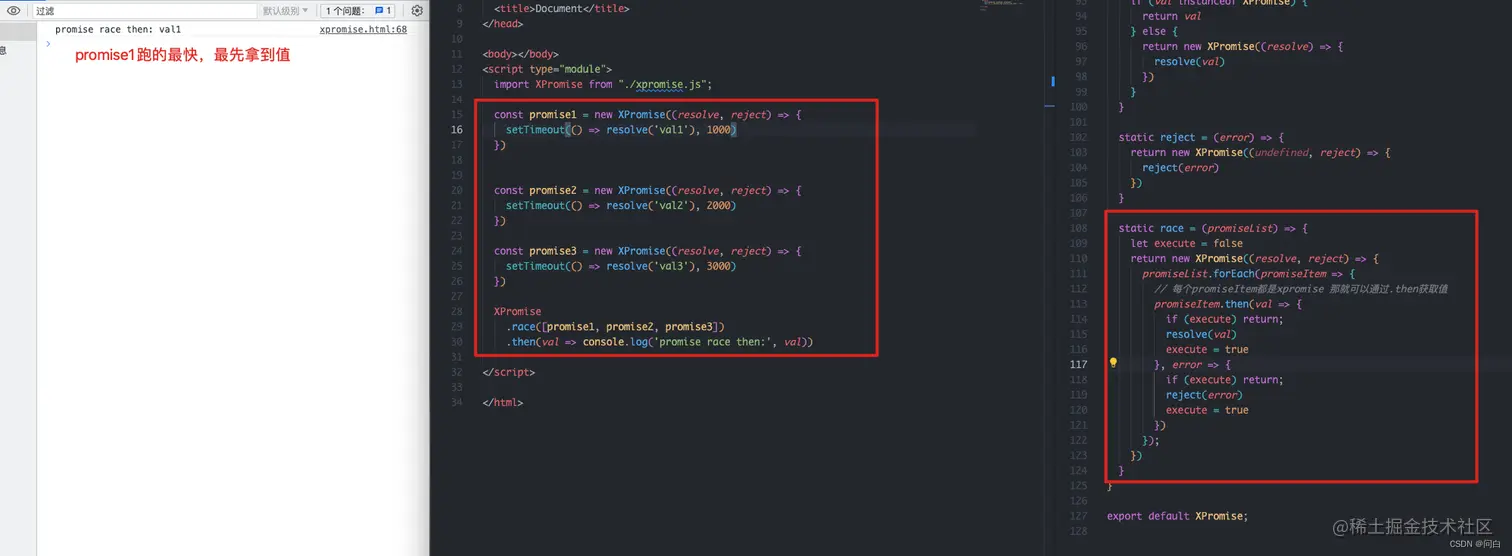Image resolution: width=1512 pixels, height=556 pixels.
Task: Click the 'static race = (promiseList)' line
Action: [1213, 228]
